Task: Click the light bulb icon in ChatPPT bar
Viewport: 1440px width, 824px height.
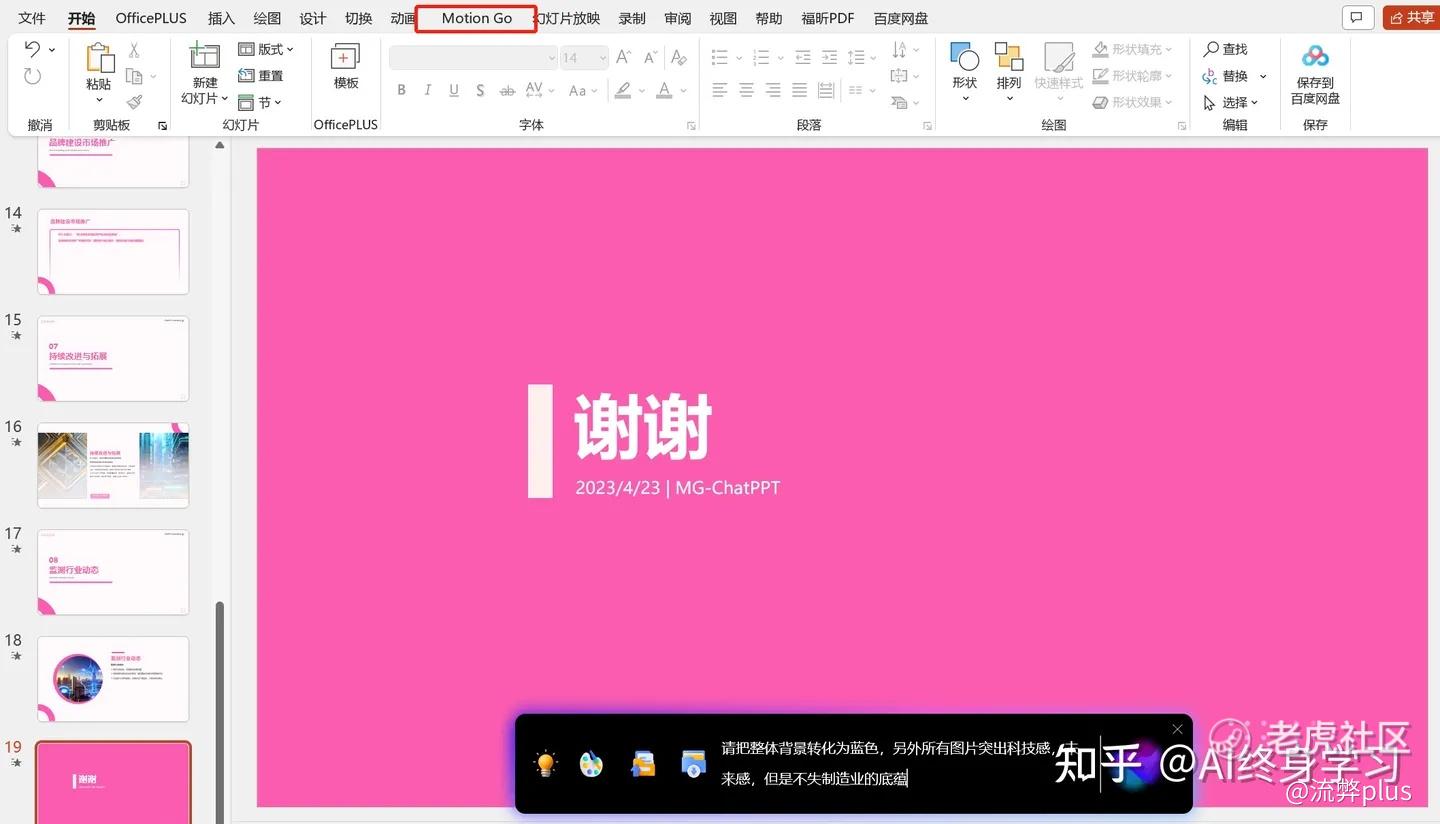Action: 545,765
